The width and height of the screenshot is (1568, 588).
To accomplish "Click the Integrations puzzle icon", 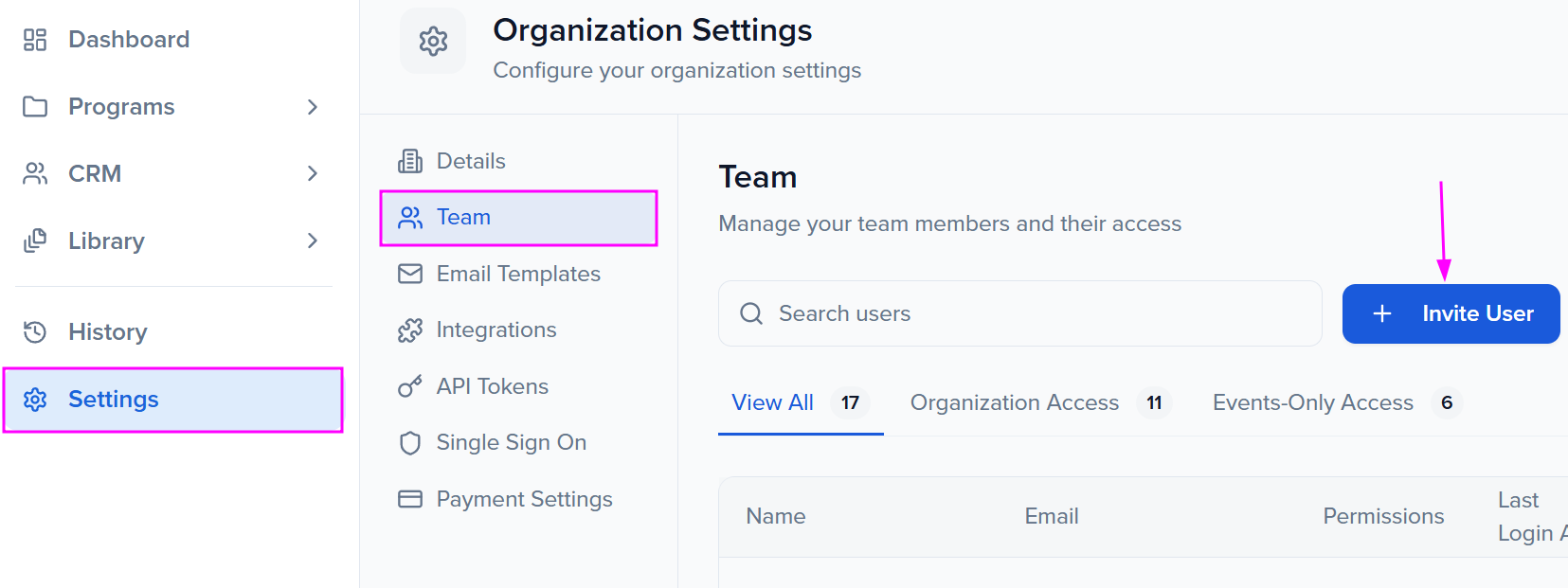I will [x=410, y=330].
